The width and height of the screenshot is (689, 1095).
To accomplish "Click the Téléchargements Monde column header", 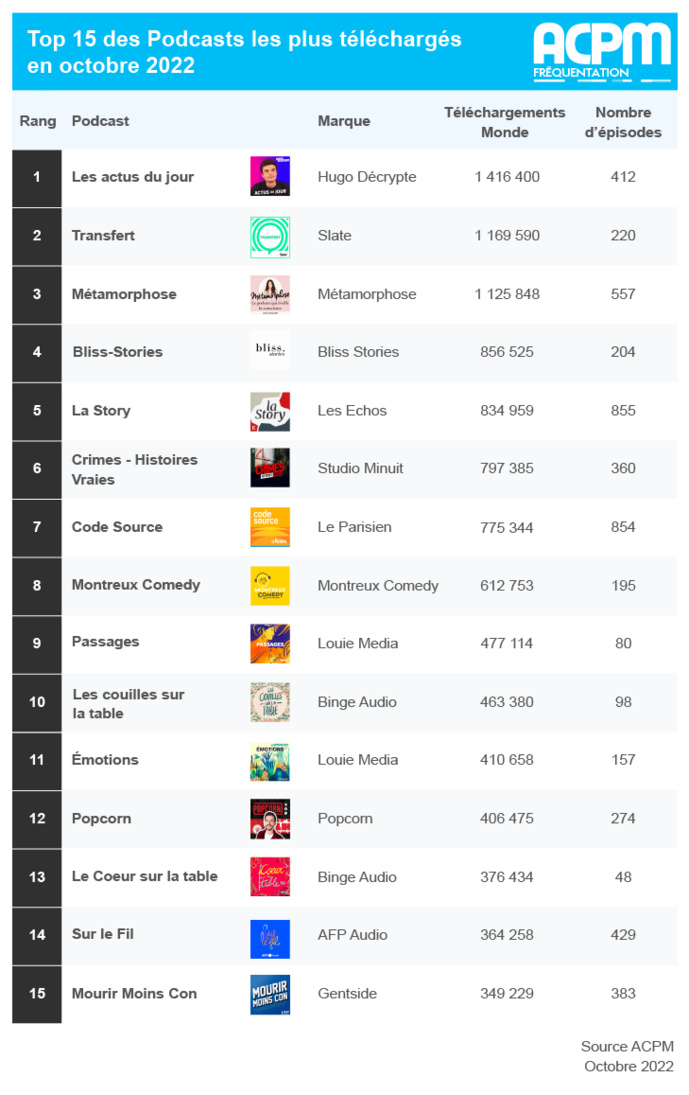I will click(504, 122).
